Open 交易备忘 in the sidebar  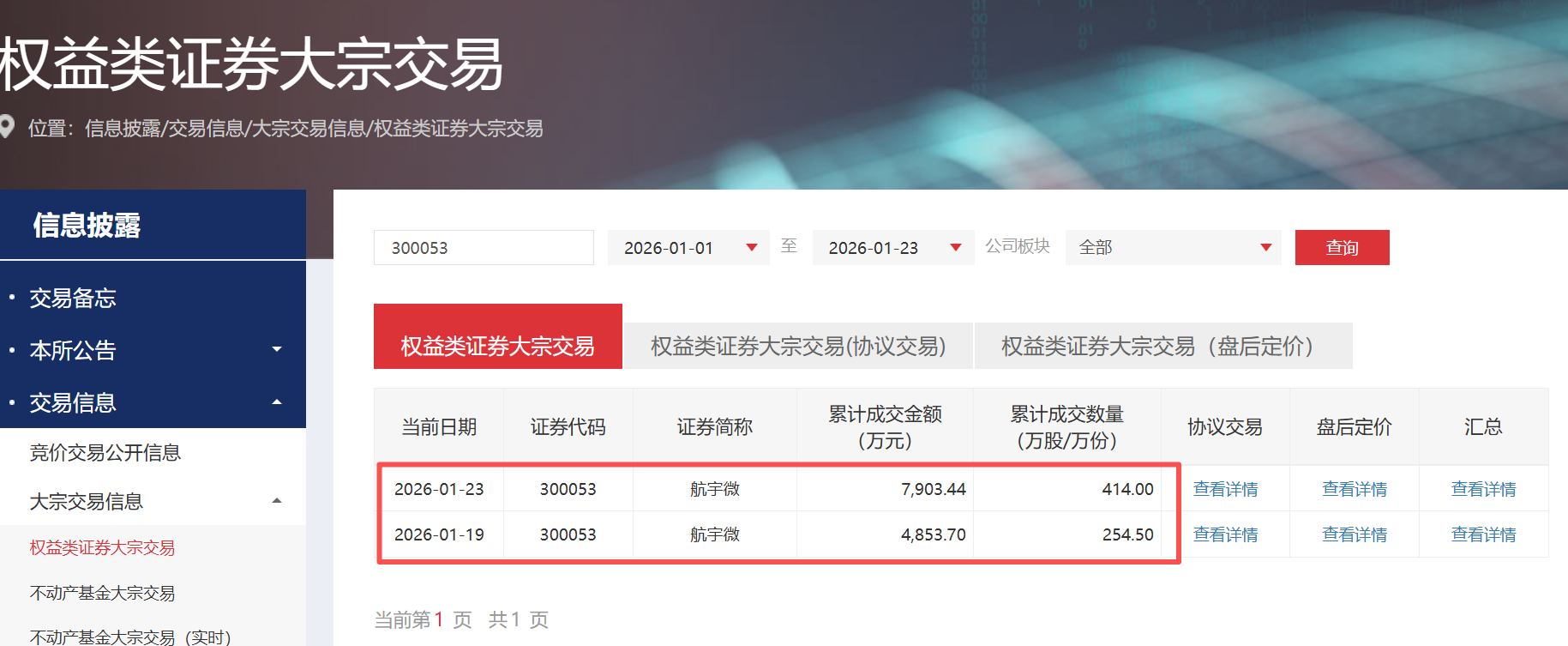(x=73, y=298)
